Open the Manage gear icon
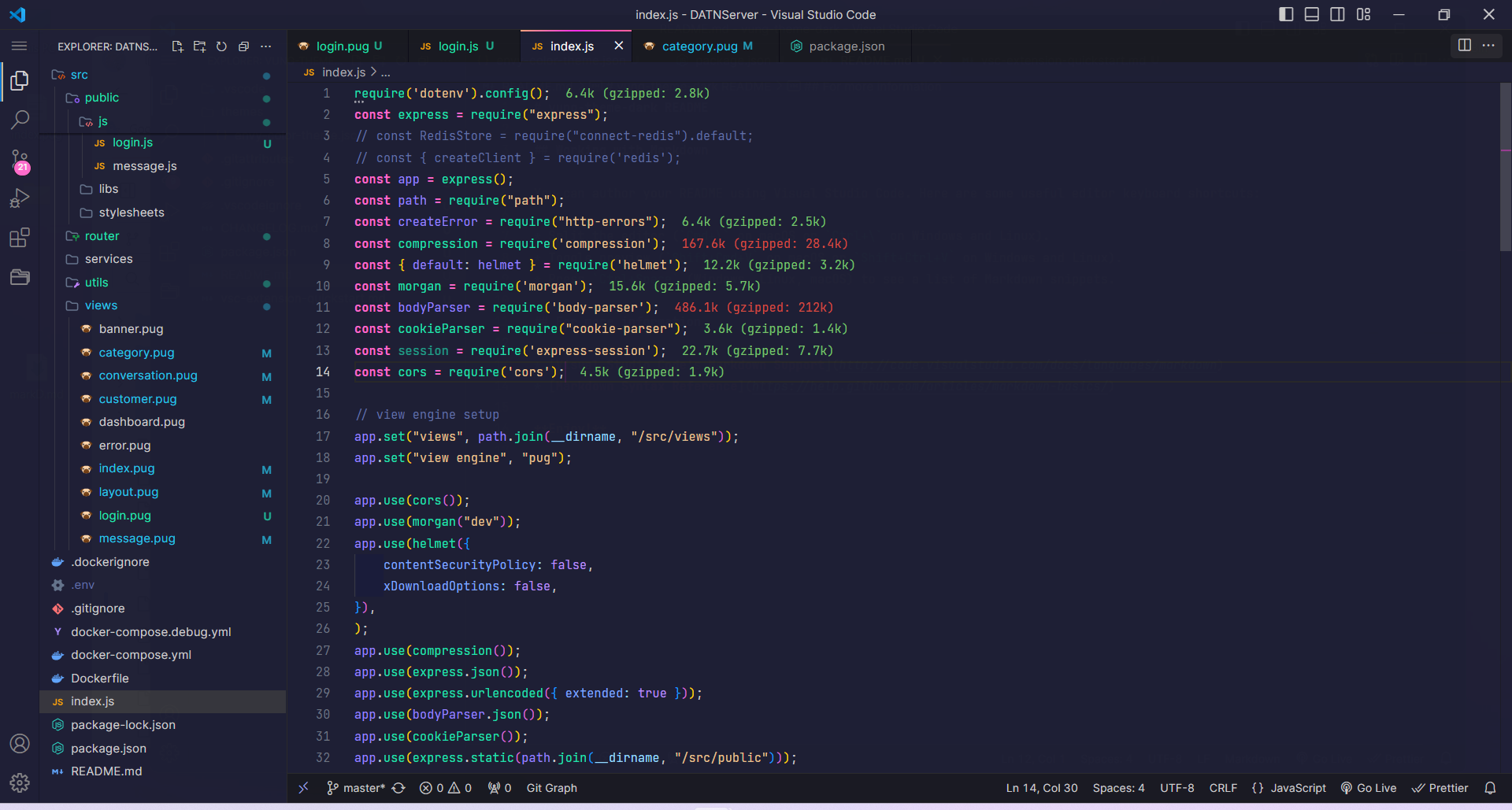 pyautogui.click(x=20, y=782)
